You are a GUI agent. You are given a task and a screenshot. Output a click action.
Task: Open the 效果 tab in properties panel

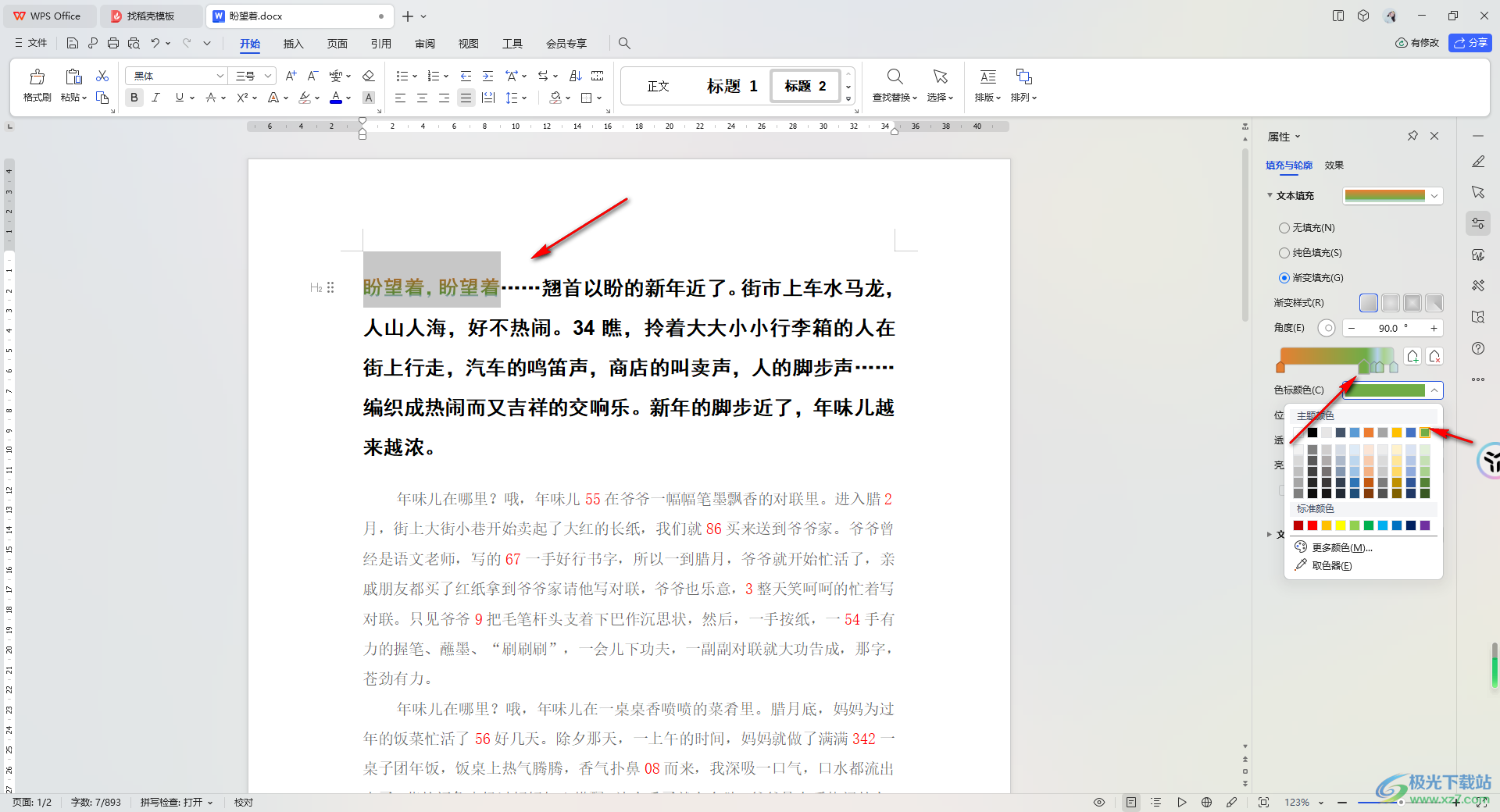coord(1334,166)
